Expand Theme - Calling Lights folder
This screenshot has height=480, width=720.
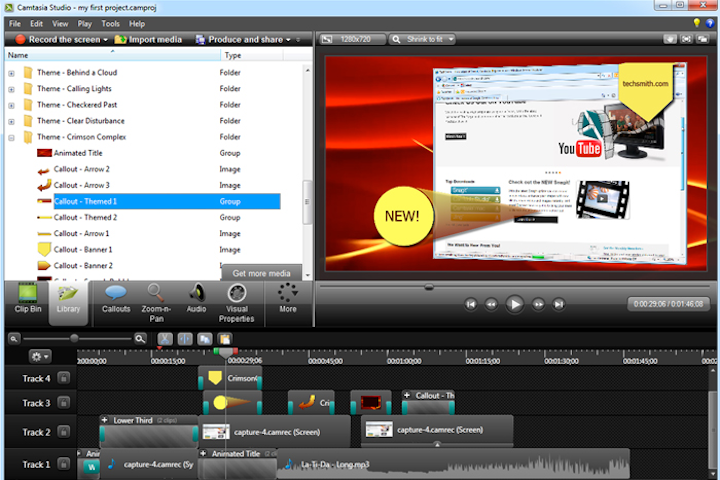coord(11,90)
